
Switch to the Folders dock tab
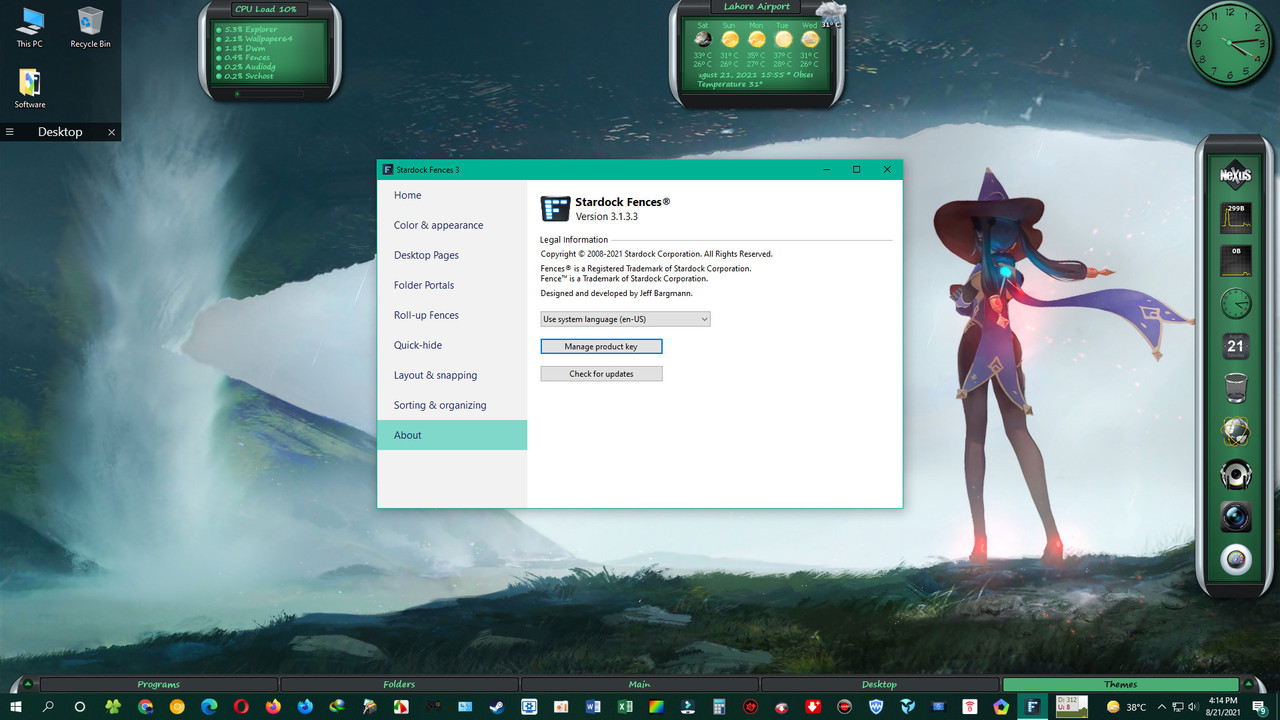coord(399,684)
